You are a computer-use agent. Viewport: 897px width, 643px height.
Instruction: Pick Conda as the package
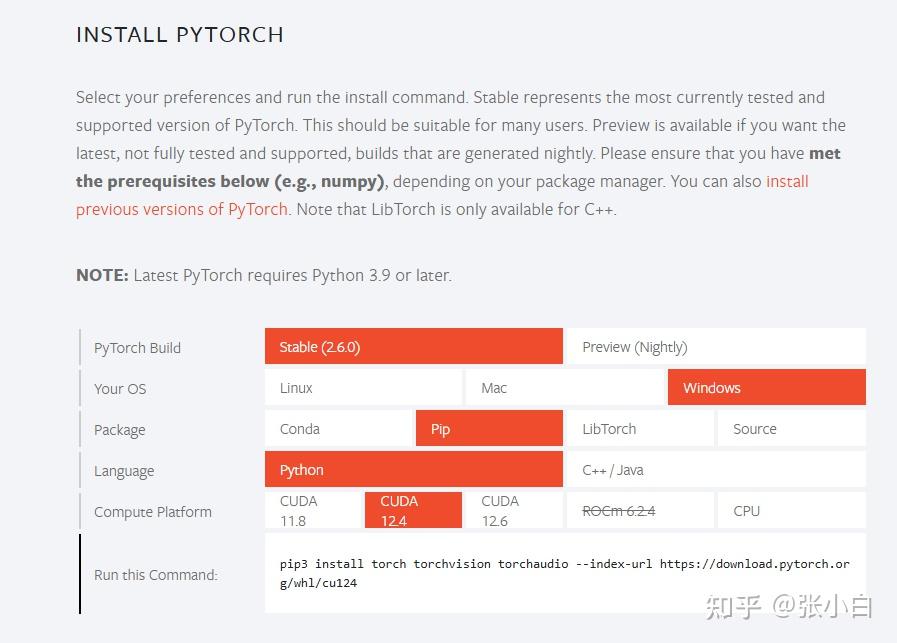click(x=338, y=429)
